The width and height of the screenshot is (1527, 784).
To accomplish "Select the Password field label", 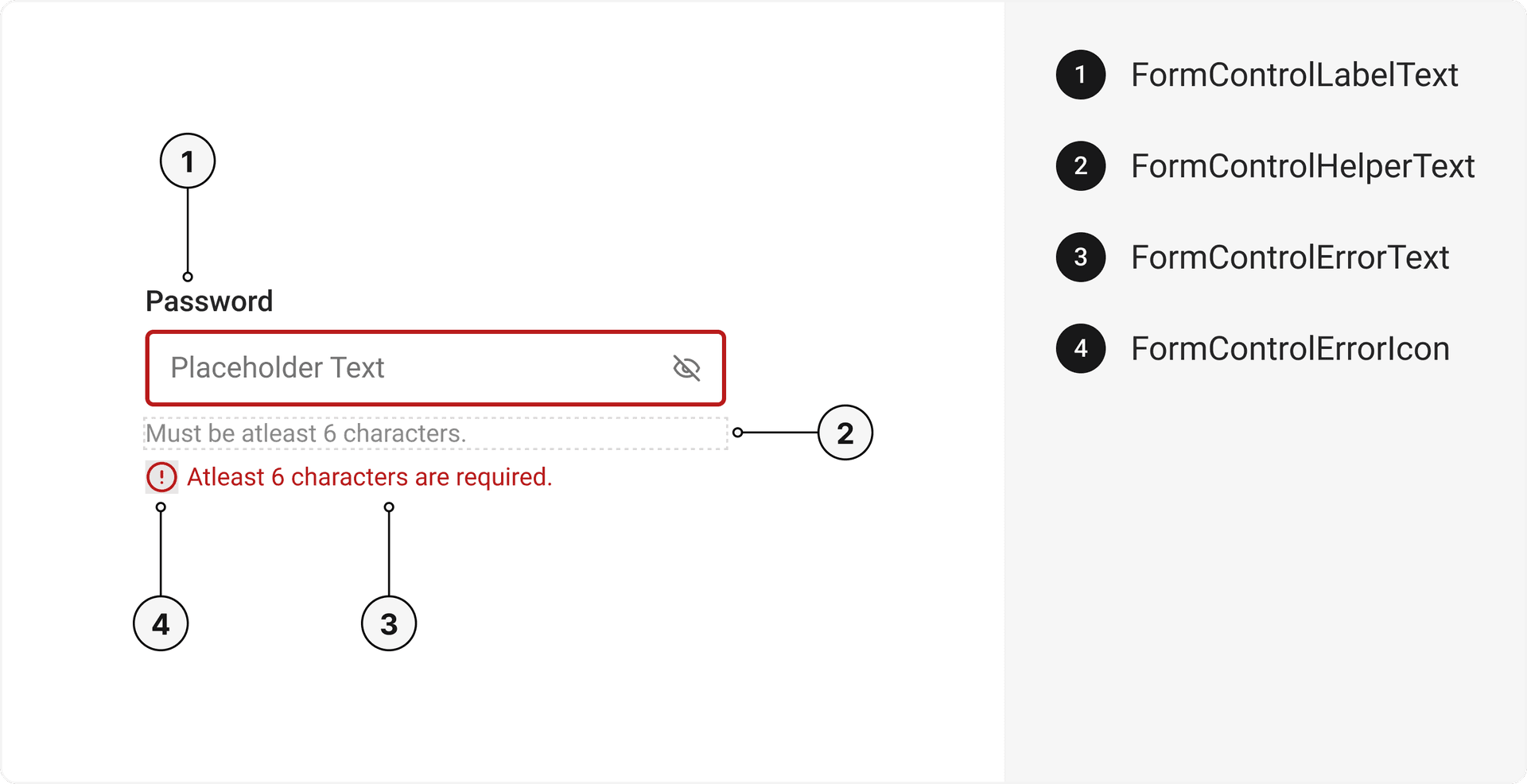I will pos(209,301).
